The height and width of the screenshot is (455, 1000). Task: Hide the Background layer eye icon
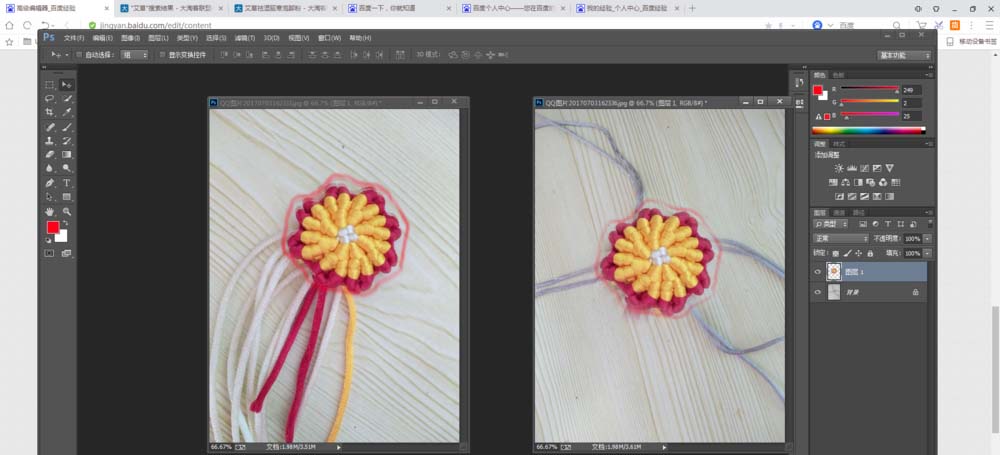(818, 292)
